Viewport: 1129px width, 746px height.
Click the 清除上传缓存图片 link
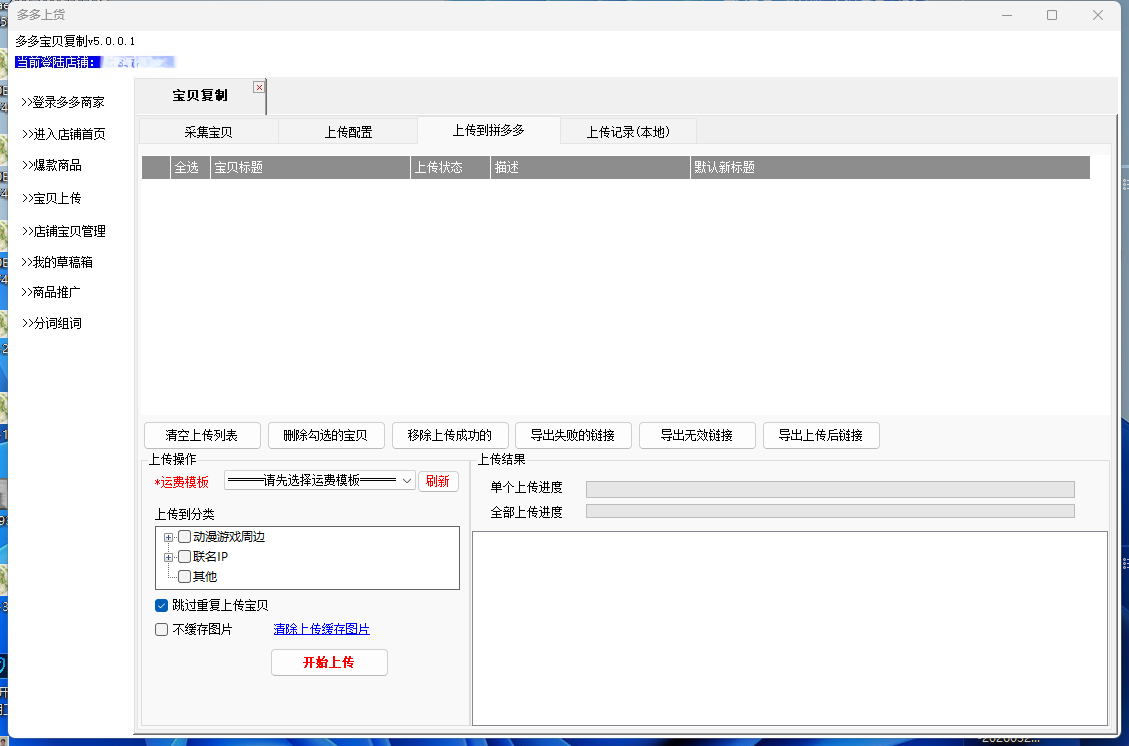click(321, 629)
